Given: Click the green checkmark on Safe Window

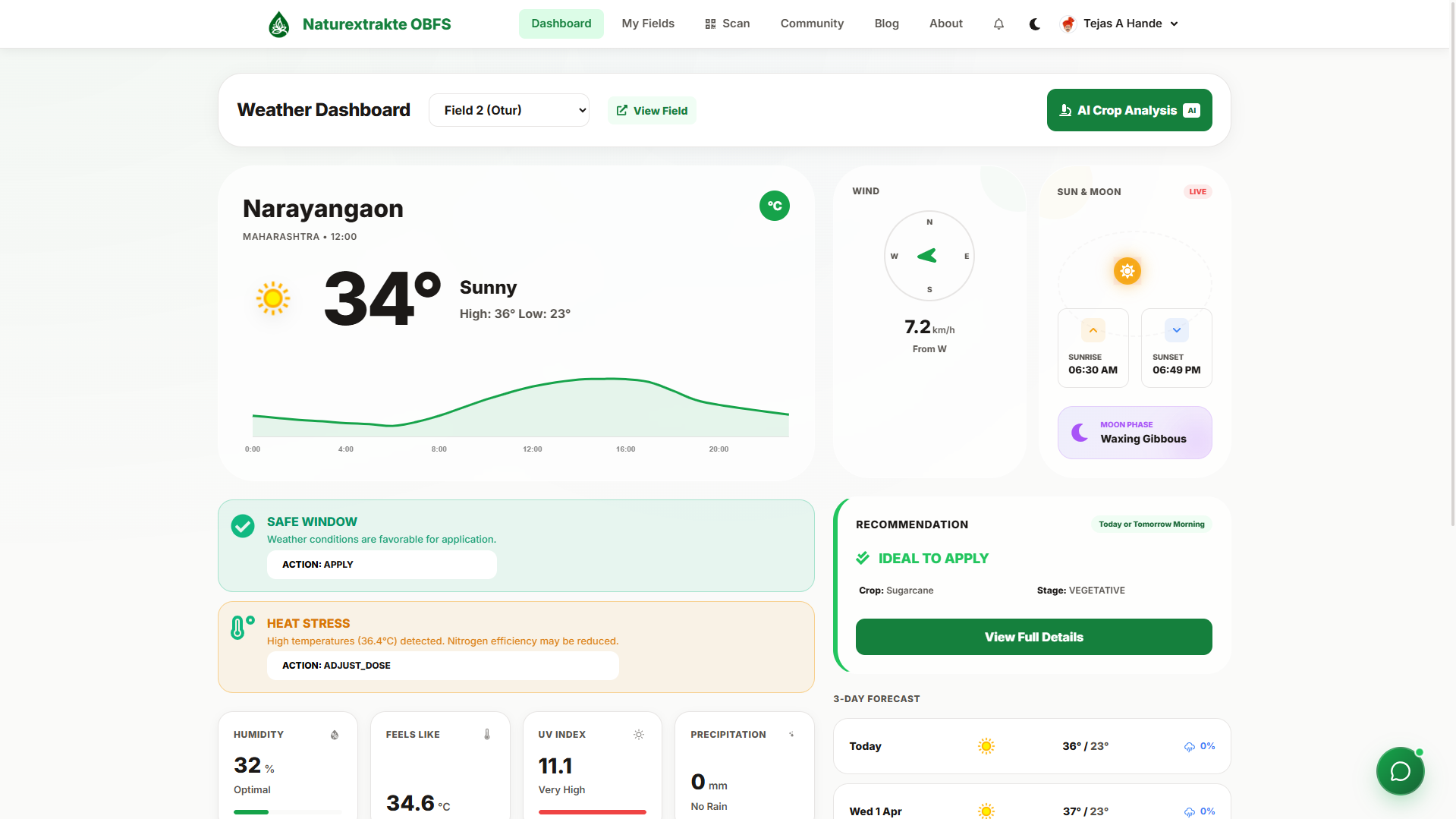Looking at the screenshot, I should click(241, 525).
